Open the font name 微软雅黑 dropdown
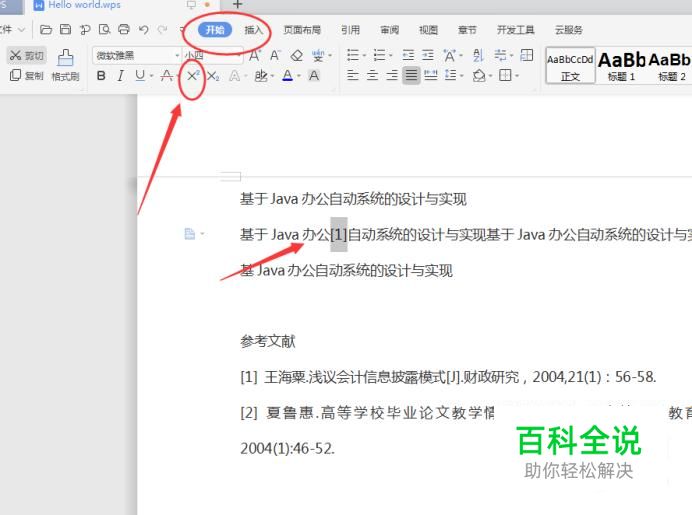The height and width of the screenshot is (515, 692). 177,56
